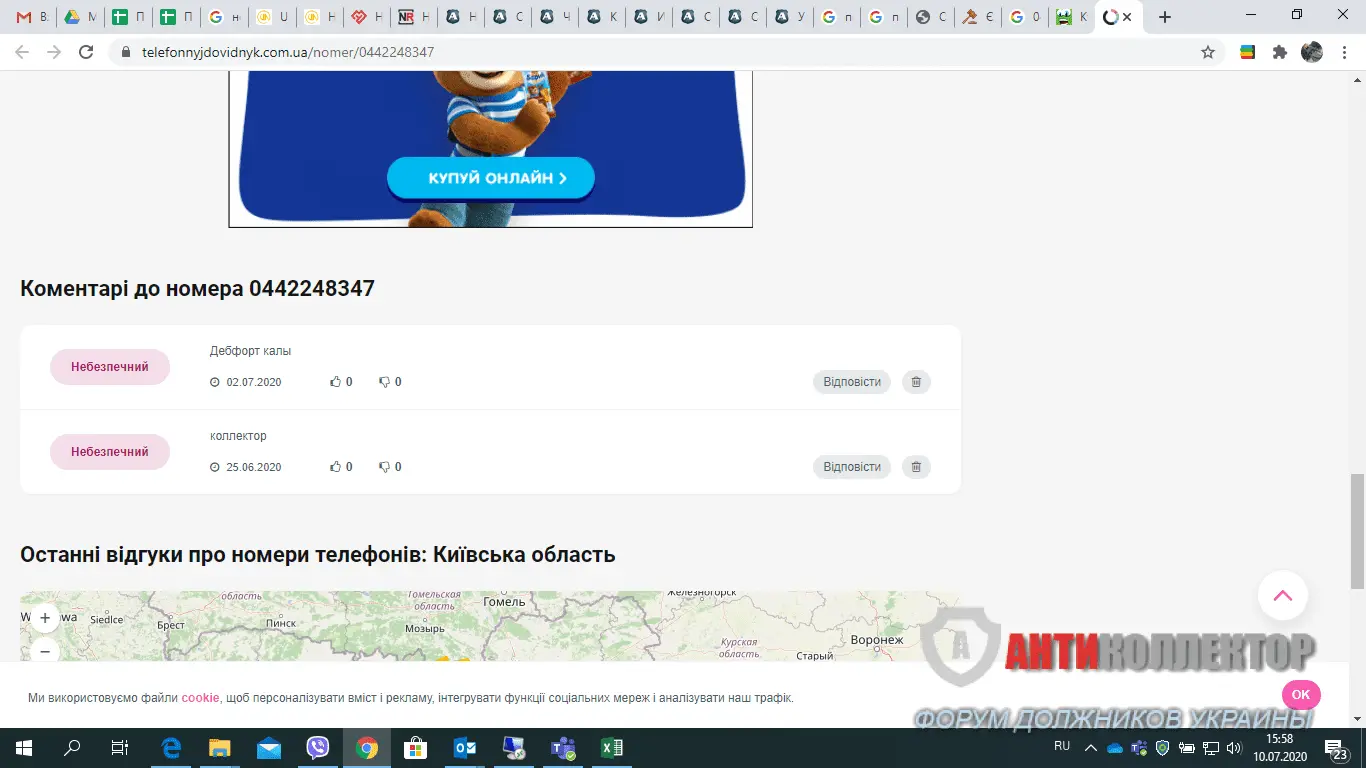The height and width of the screenshot is (768, 1366).
Task: Open Chrome's three-dot customize menu
Action: click(x=1343, y=51)
